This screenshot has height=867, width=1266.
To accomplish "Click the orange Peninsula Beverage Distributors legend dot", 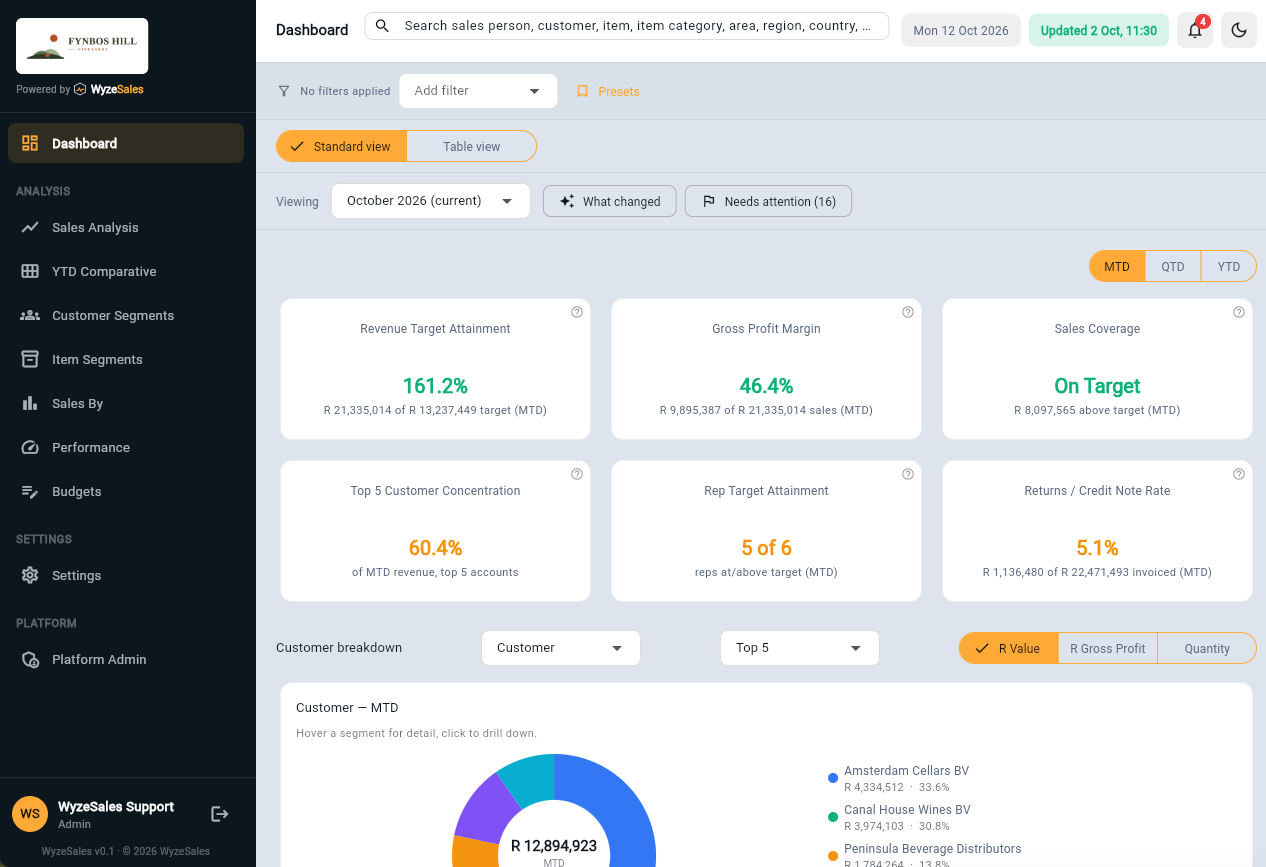I will pos(833,856).
